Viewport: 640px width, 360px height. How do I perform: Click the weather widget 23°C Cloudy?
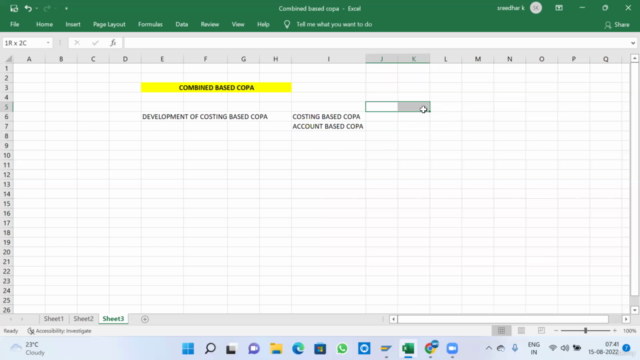point(28,349)
